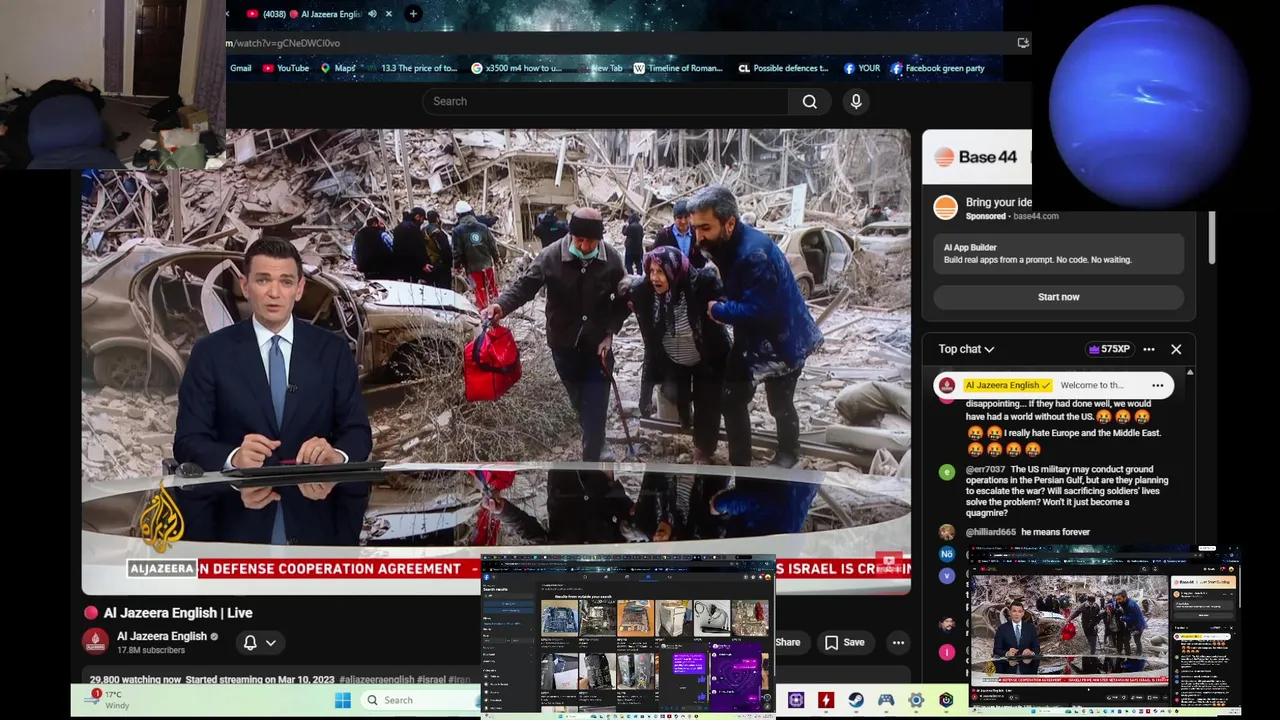Open the Maps bookmark
Image resolution: width=1280 pixels, height=720 pixels.
(338, 68)
